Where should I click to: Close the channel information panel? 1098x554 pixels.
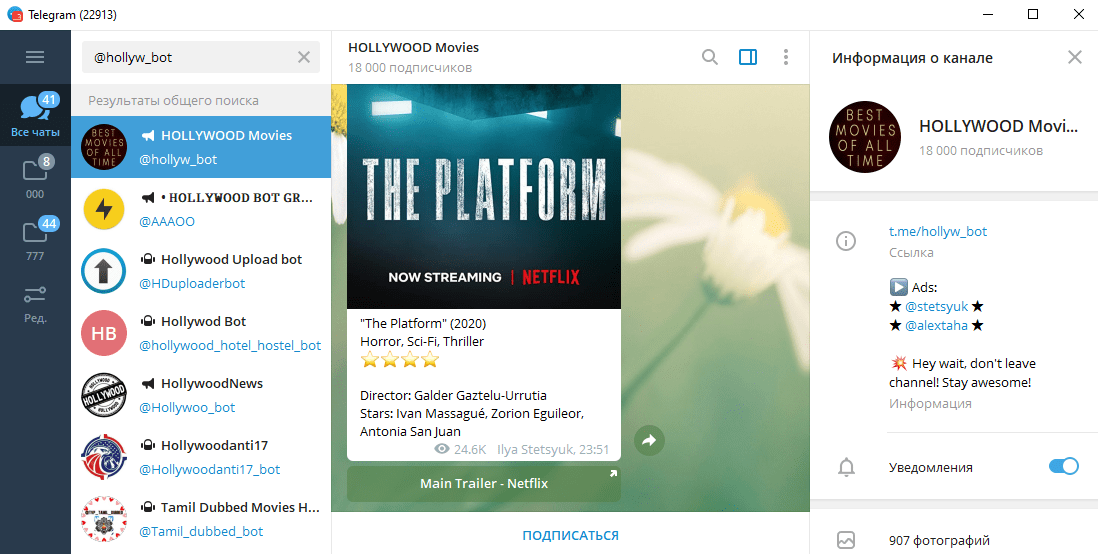[x=1075, y=57]
